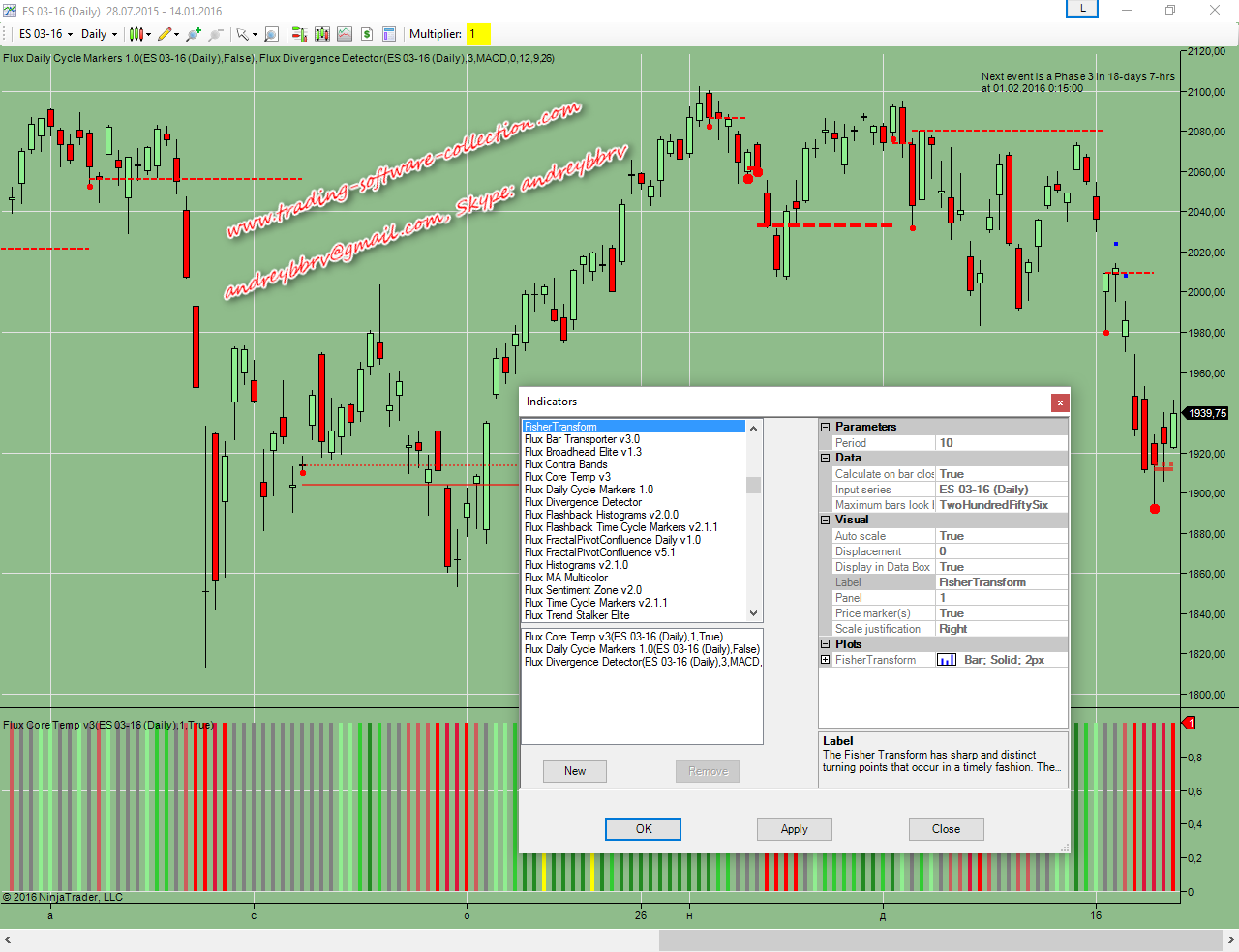Collapse the Parameters section
The width and height of the screenshot is (1239, 952).
(x=826, y=427)
